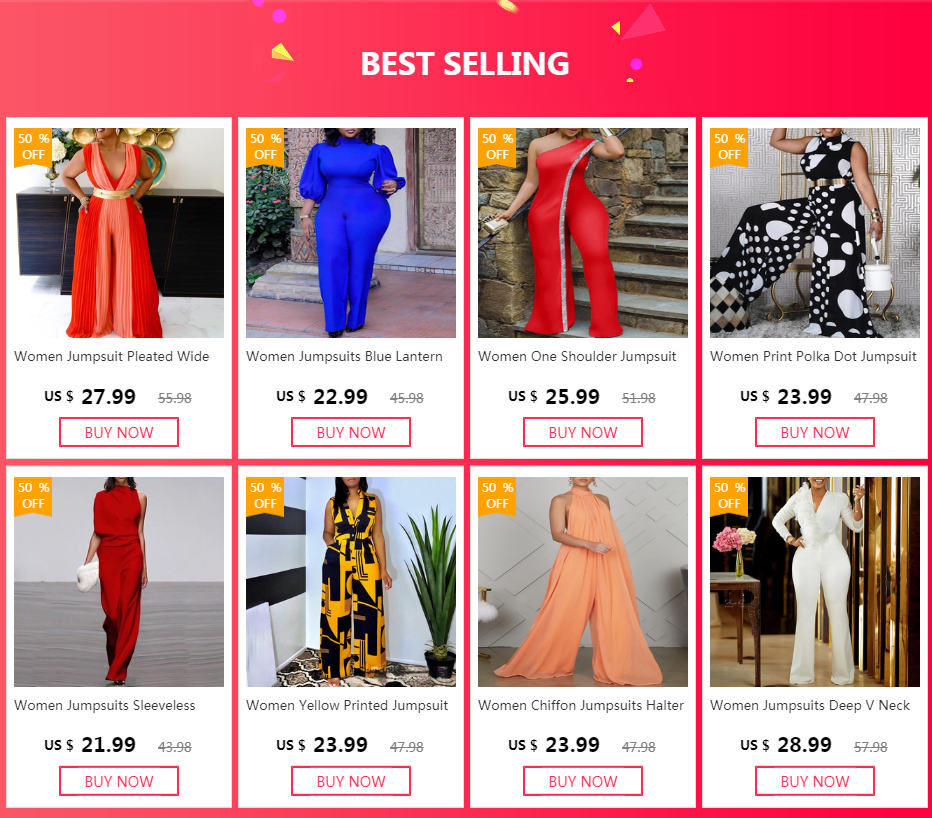Click the 50% OFF badge on pleated jumpsuit
Image resolution: width=932 pixels, height=818 pixels.
click(33, 147)
